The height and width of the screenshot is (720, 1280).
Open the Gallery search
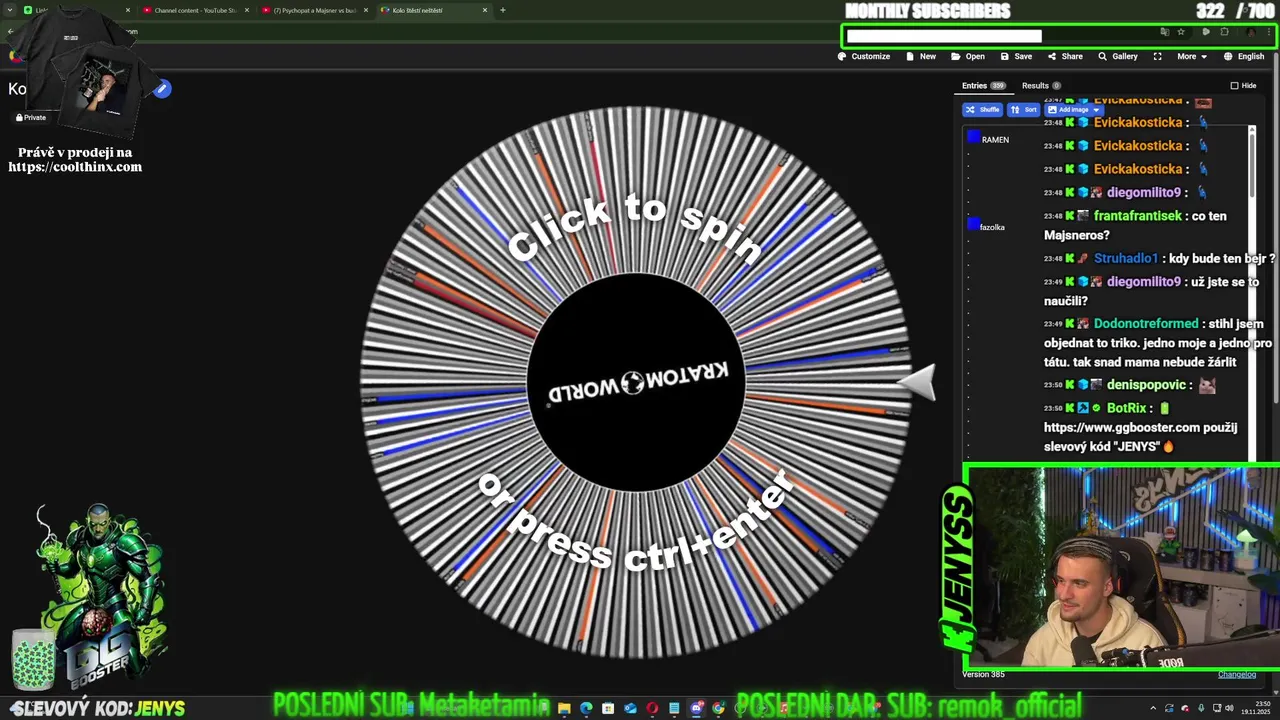point(1118,56)
